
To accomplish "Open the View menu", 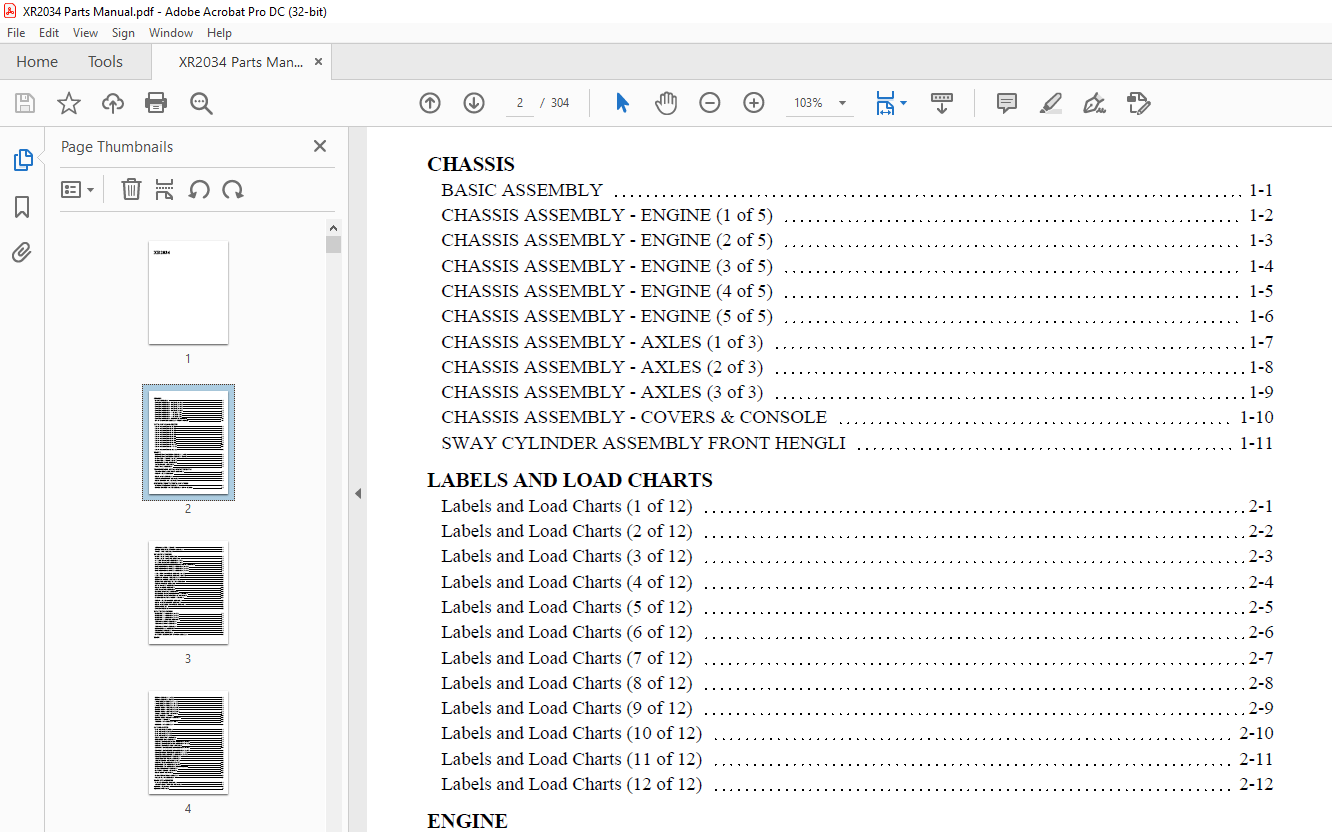I will (86, 33).
